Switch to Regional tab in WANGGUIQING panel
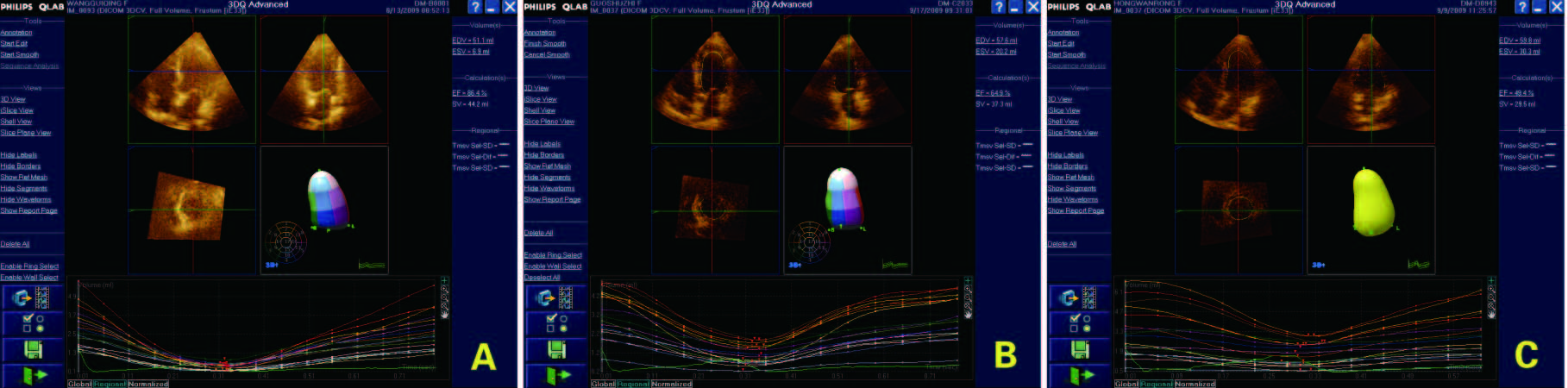 (109, 384)
